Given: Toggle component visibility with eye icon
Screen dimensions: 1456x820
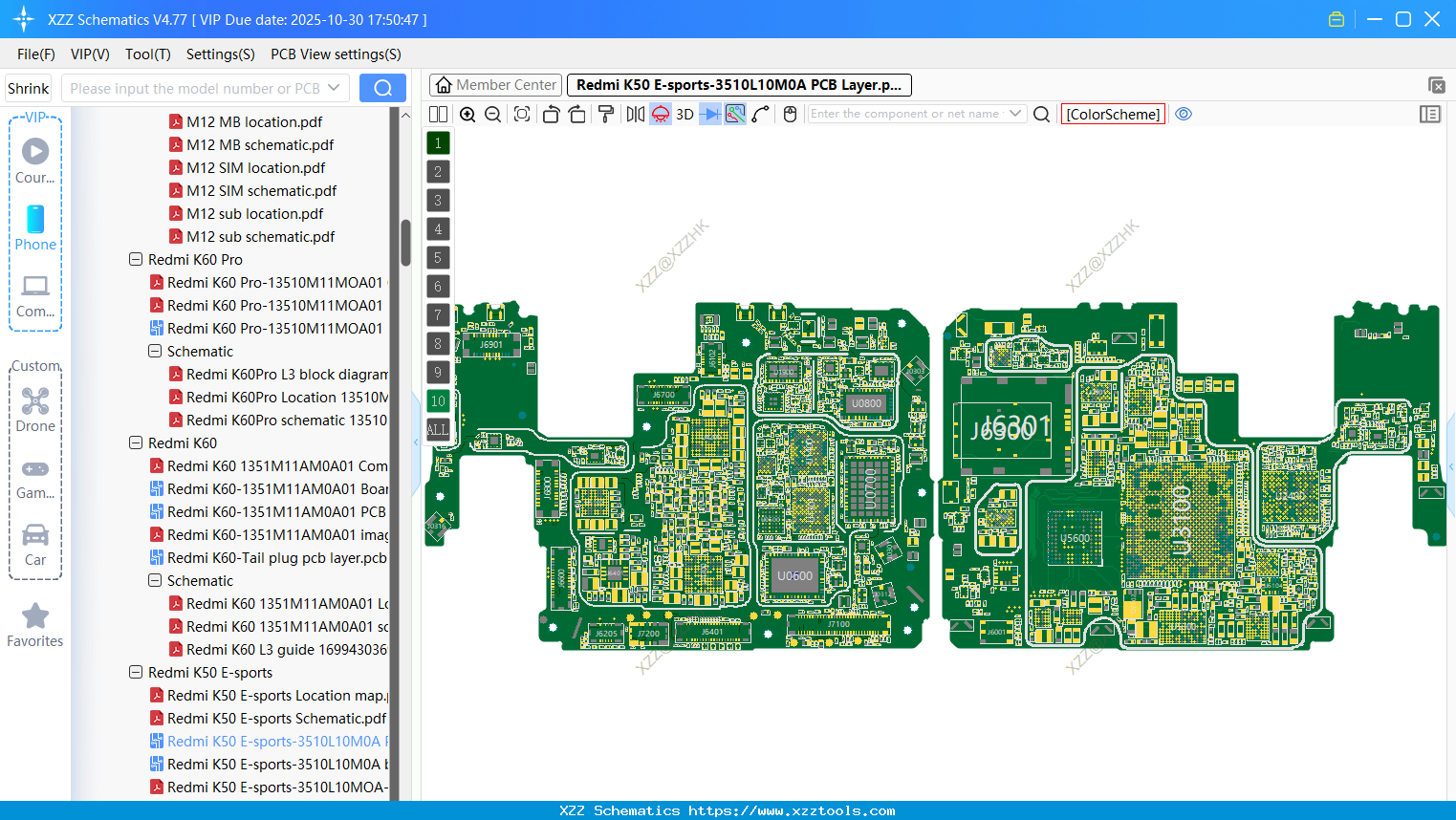Looking at the screenshot, I should (1184, 114).
